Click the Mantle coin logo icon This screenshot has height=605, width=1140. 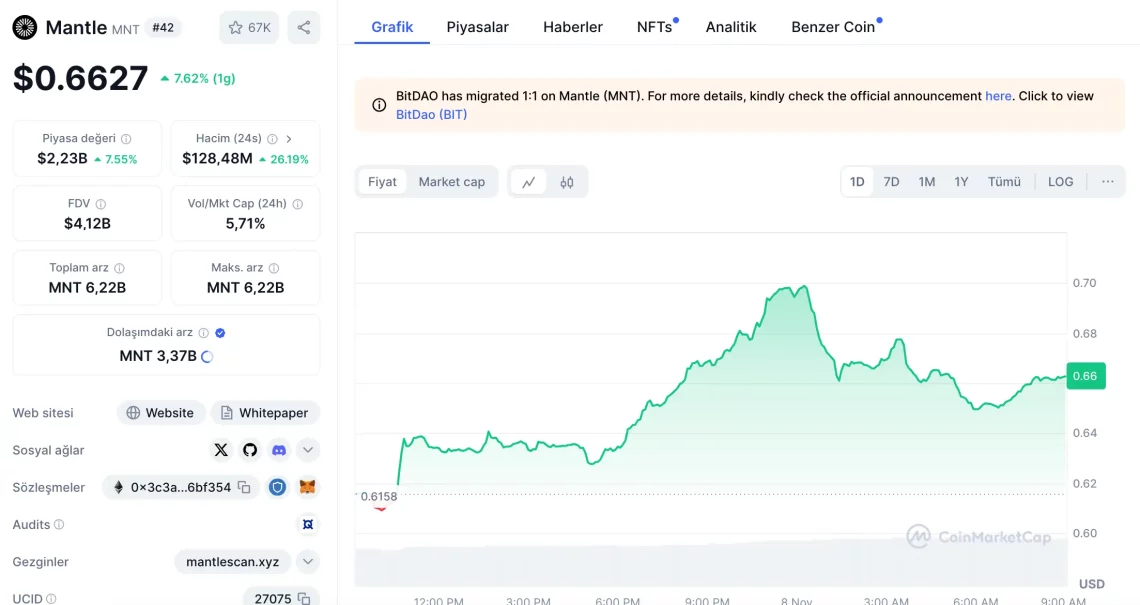point(25,28)
